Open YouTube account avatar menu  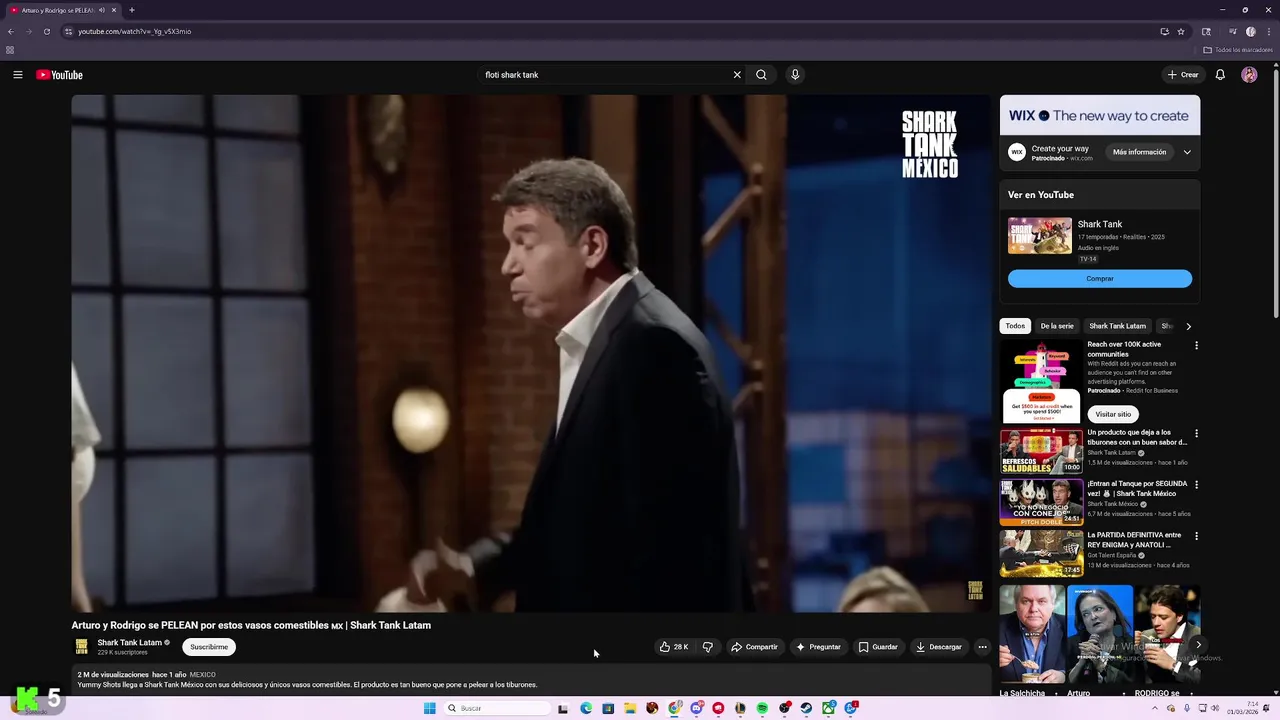tap(1249, 75)
